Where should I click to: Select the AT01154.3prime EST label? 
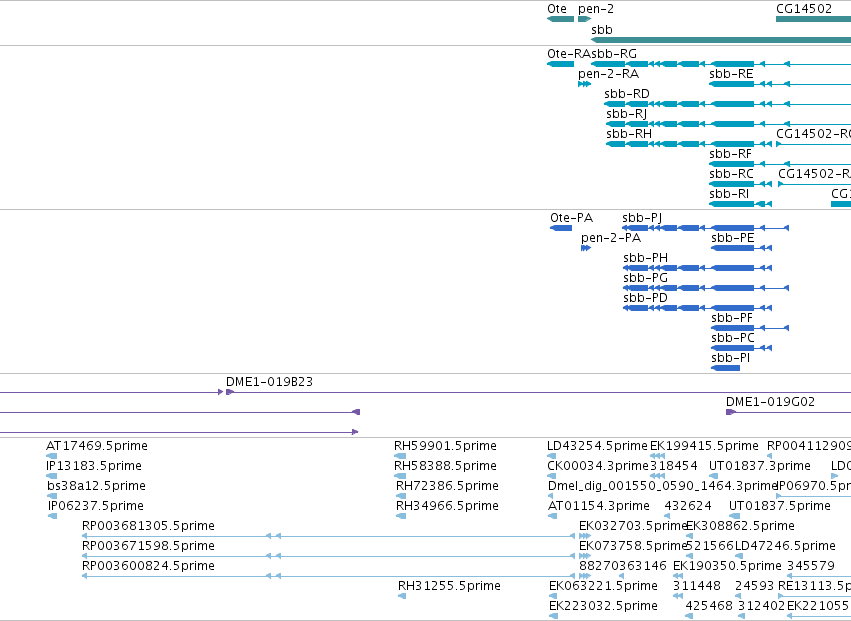pyautogui.click(x=599, y=506)
